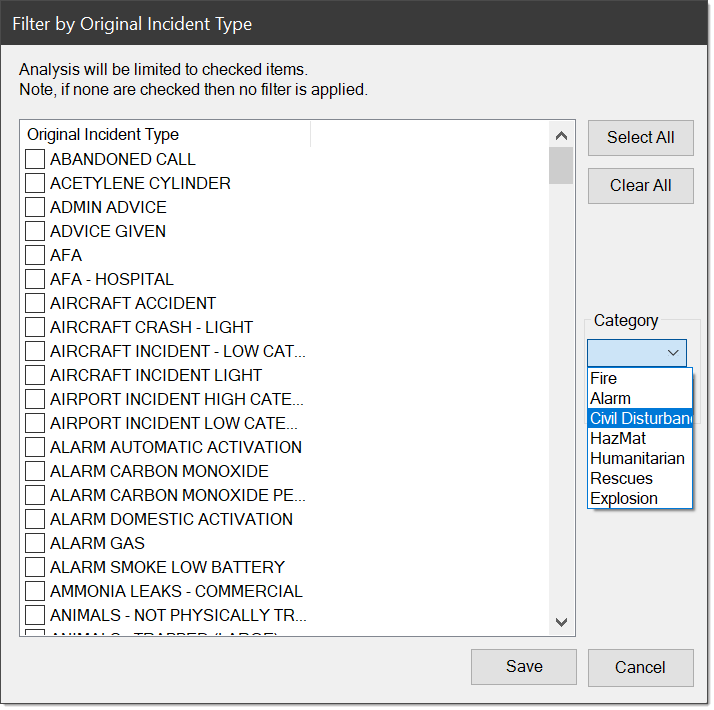Screen dimensions: 714x710
Task: Check the ADMIN ADVICE checkbox
Action: [x=35, y=207]
